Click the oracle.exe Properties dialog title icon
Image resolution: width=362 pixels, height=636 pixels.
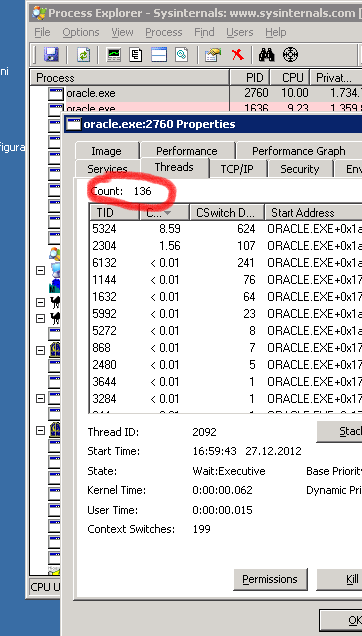(x=73, y=123)
